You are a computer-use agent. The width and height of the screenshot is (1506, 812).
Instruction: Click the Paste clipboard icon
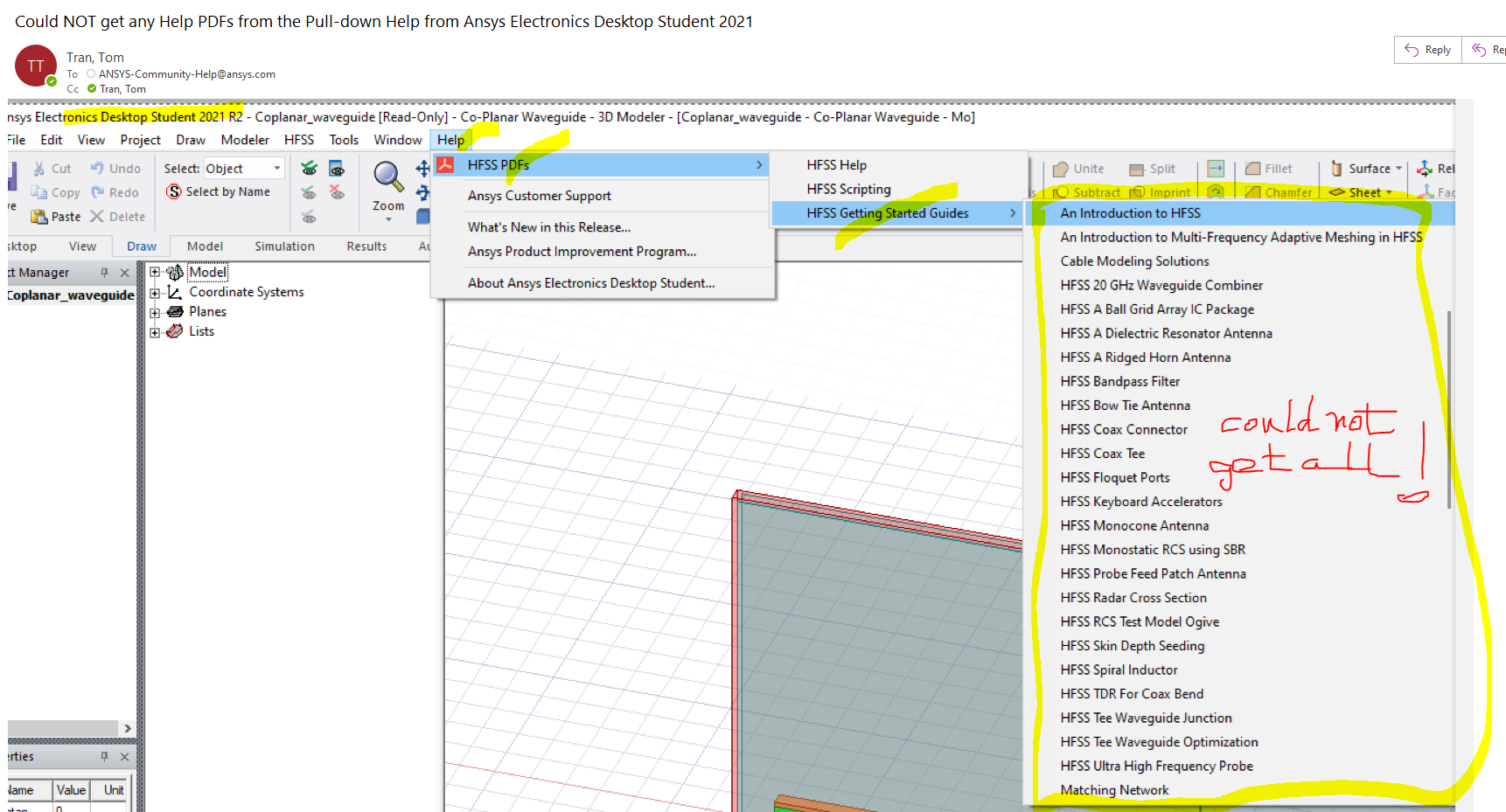pyautogui.click(x=38, y=217)
